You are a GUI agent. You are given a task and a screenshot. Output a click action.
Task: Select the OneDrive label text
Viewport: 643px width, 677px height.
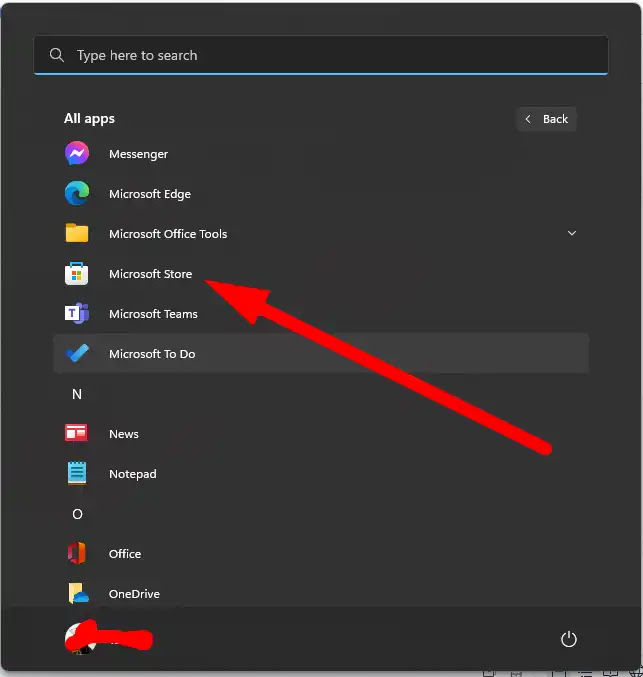tap(134, 594)
